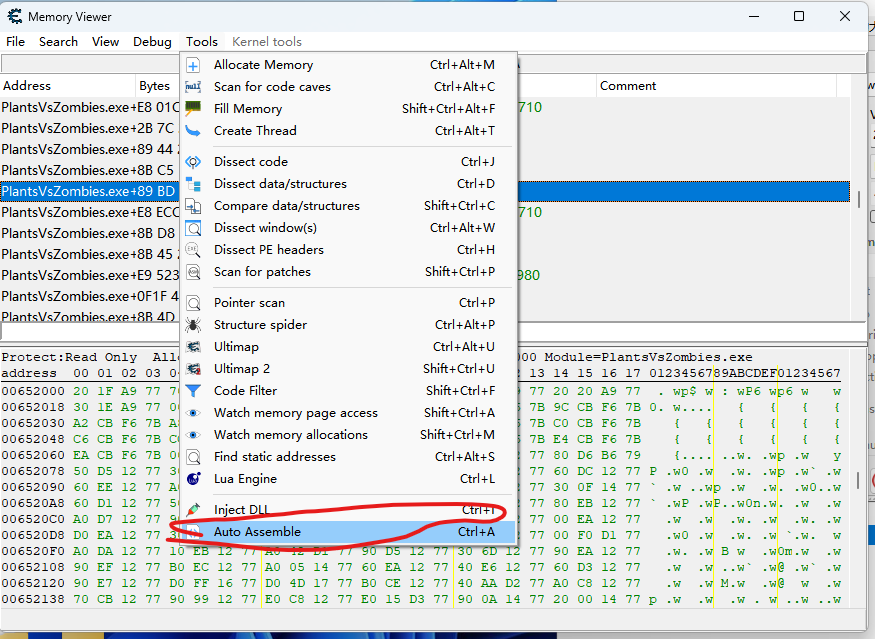This screenshot has height=639, width=875.
Task: Click the Watch memory page access eye icon
Action: tap(194, 413)
